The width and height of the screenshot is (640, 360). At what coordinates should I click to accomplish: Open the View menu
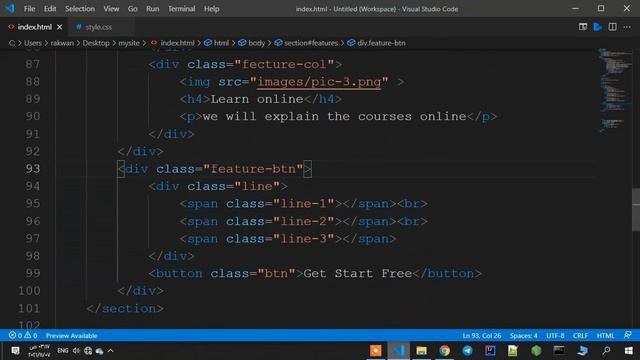[x=111, y=9]
